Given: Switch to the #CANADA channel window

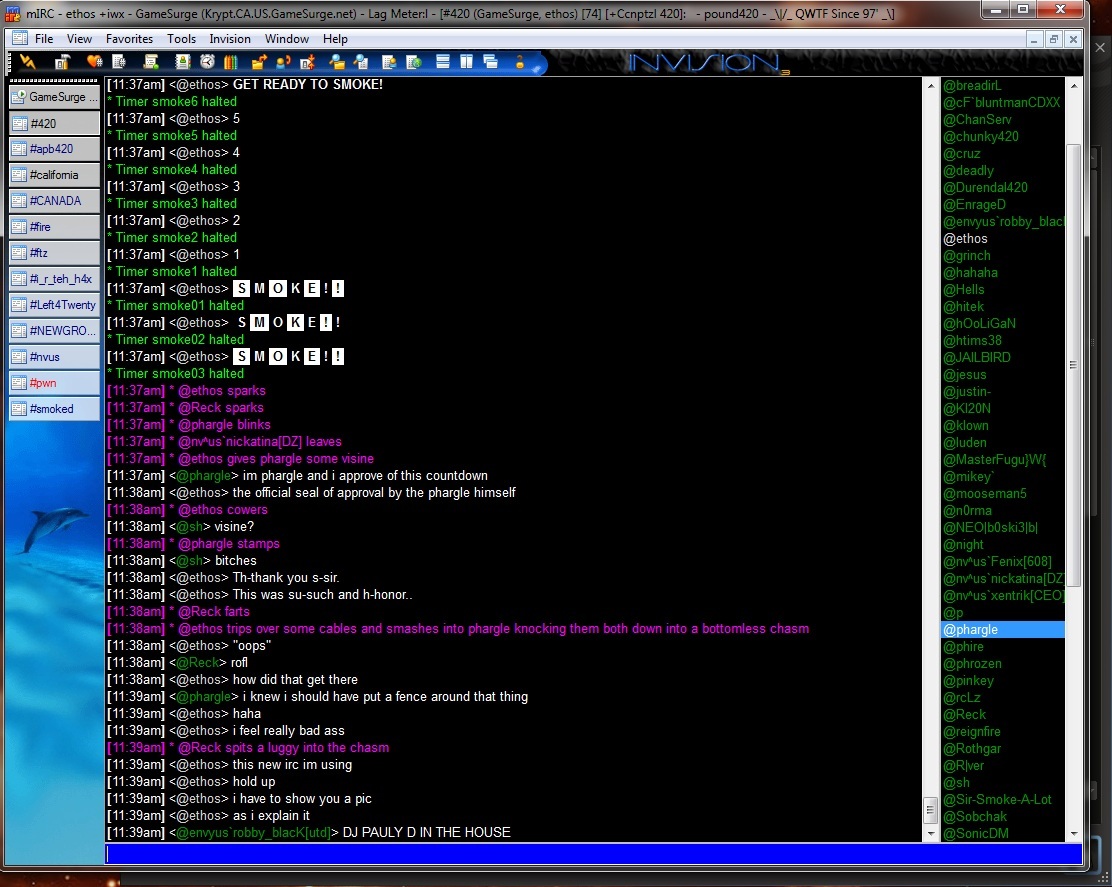Looking at the screenshot, I should tap(55, 201).
